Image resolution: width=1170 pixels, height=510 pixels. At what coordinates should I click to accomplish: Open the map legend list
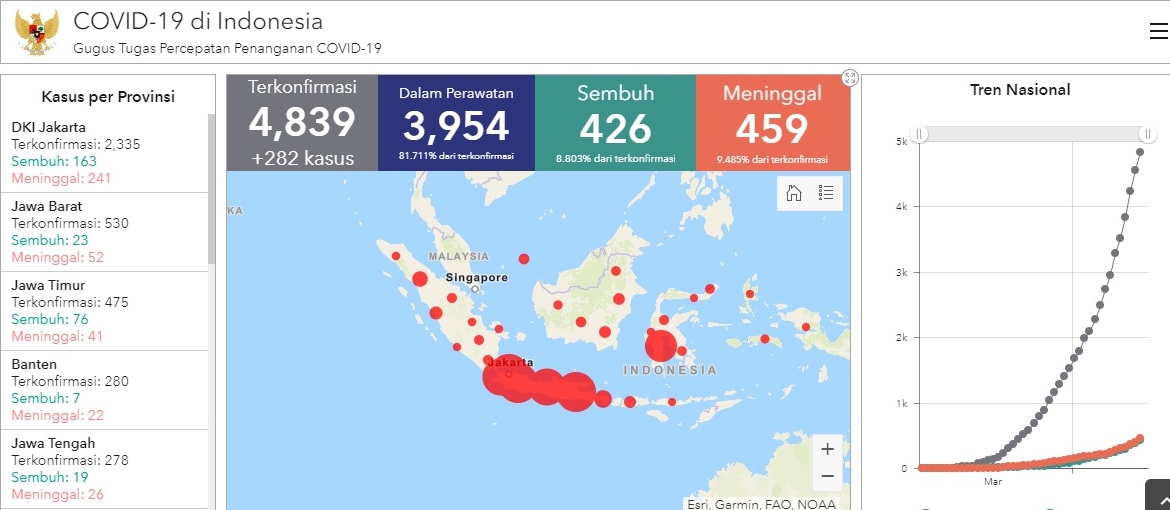click(x=826, y=194)
